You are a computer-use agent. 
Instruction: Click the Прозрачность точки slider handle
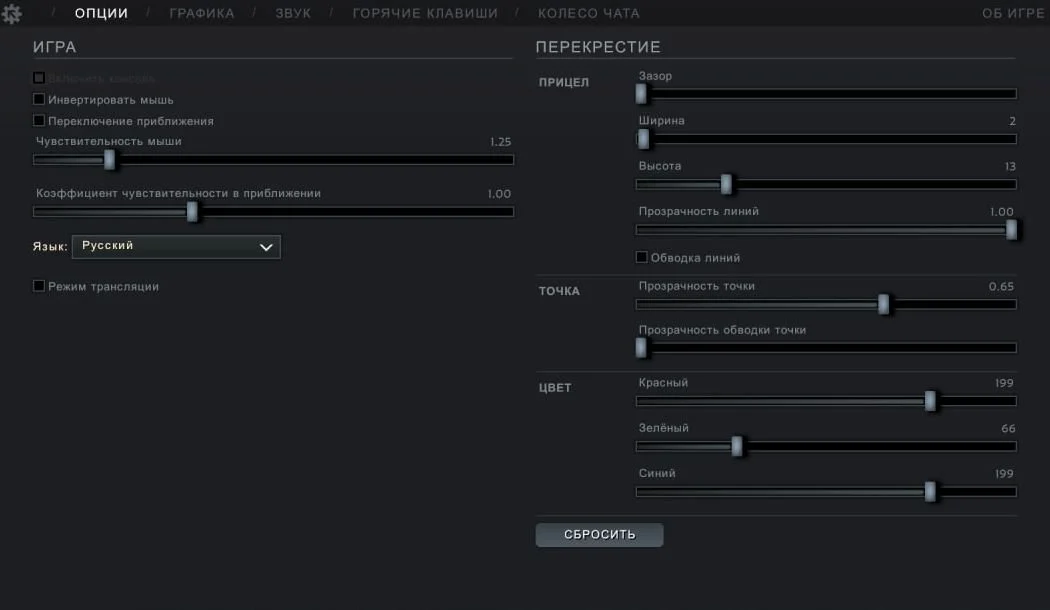coord(883,304)
